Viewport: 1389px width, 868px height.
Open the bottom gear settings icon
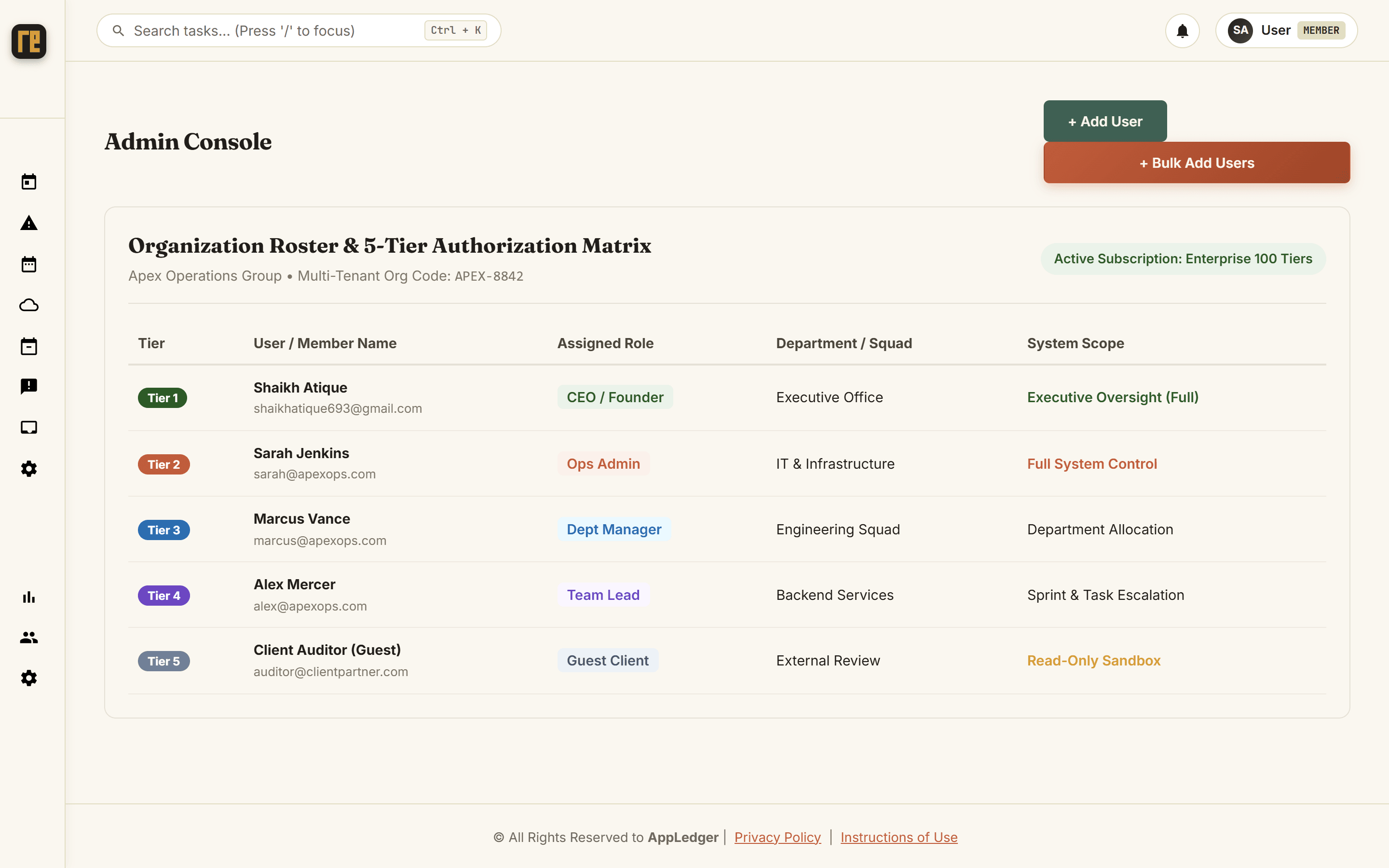click(x=29, y=678)
